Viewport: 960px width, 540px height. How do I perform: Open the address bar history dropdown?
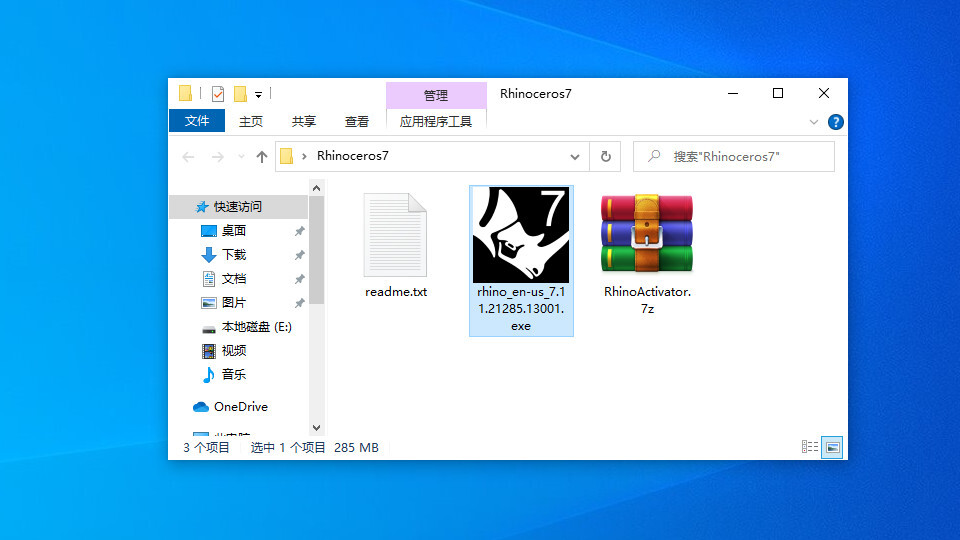pos(575,157)
